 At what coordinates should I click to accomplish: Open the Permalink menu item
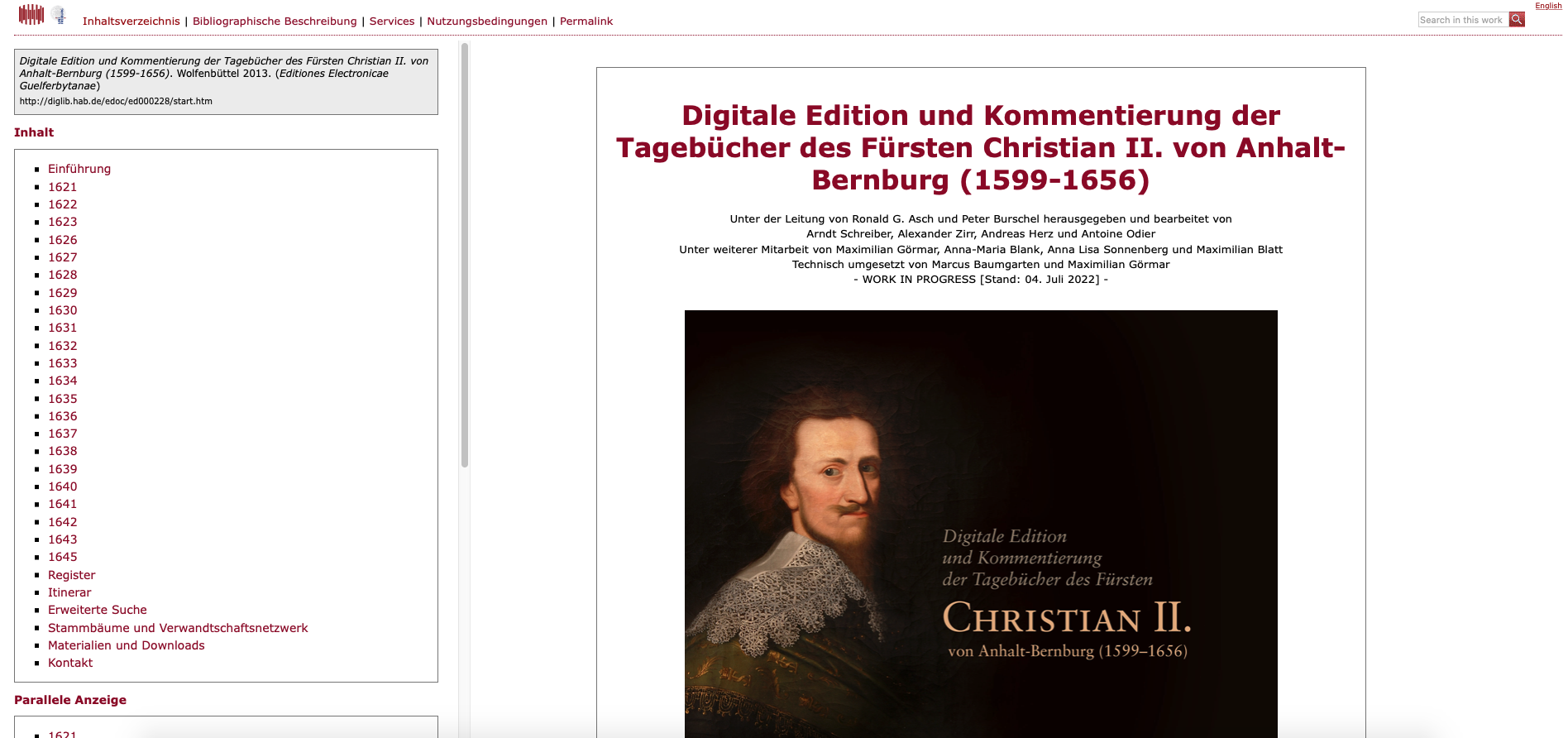586,22
